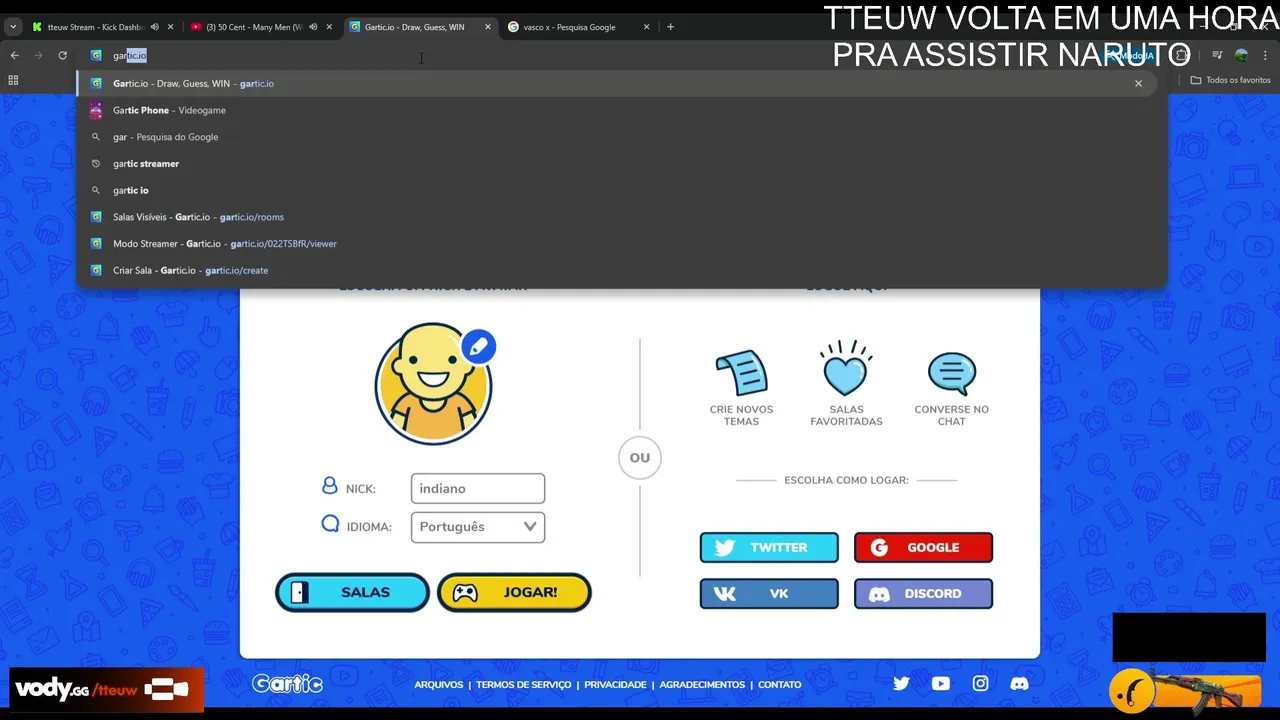Screen dimensions: 1280x720
Task: Choose the Gartic Phone Videogame suggestion
Action: (x=617, y=110)
